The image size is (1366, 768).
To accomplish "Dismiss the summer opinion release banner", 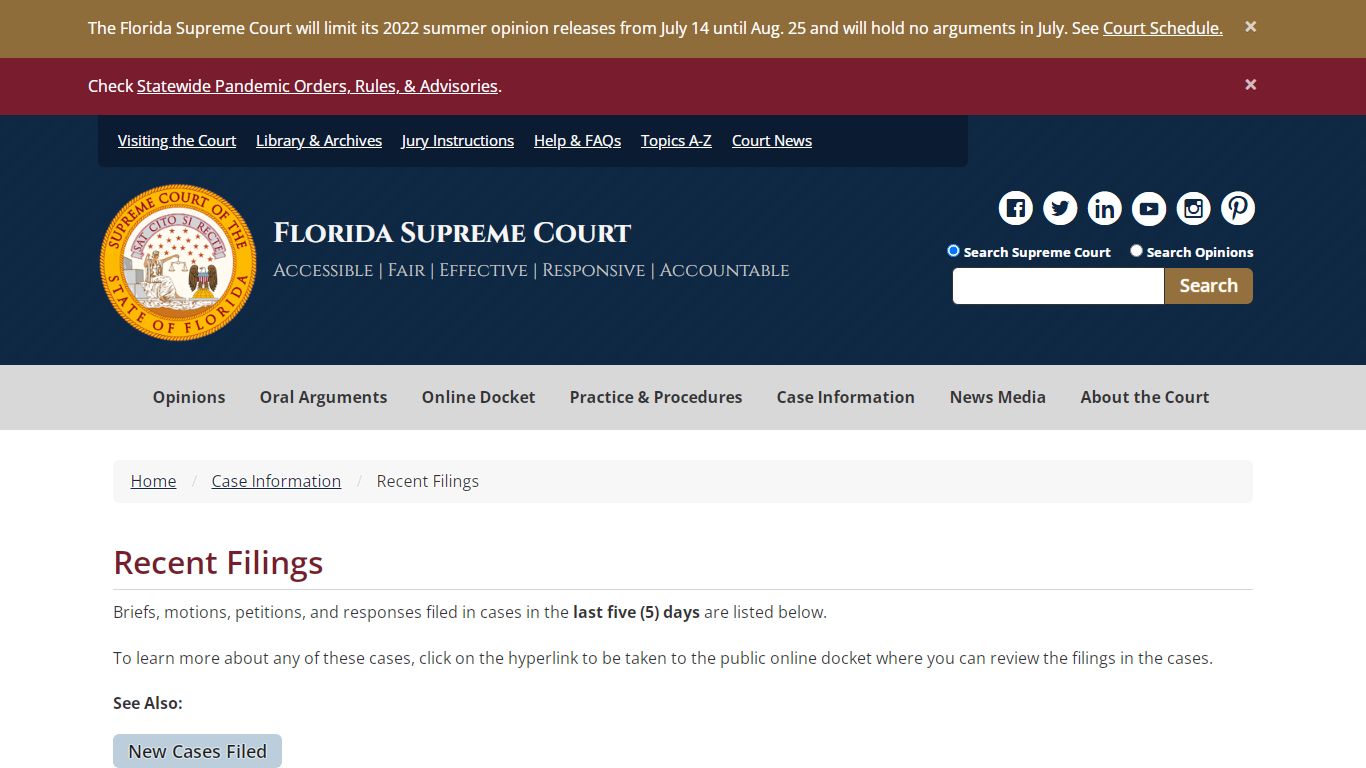I will tap(1250, 27).
